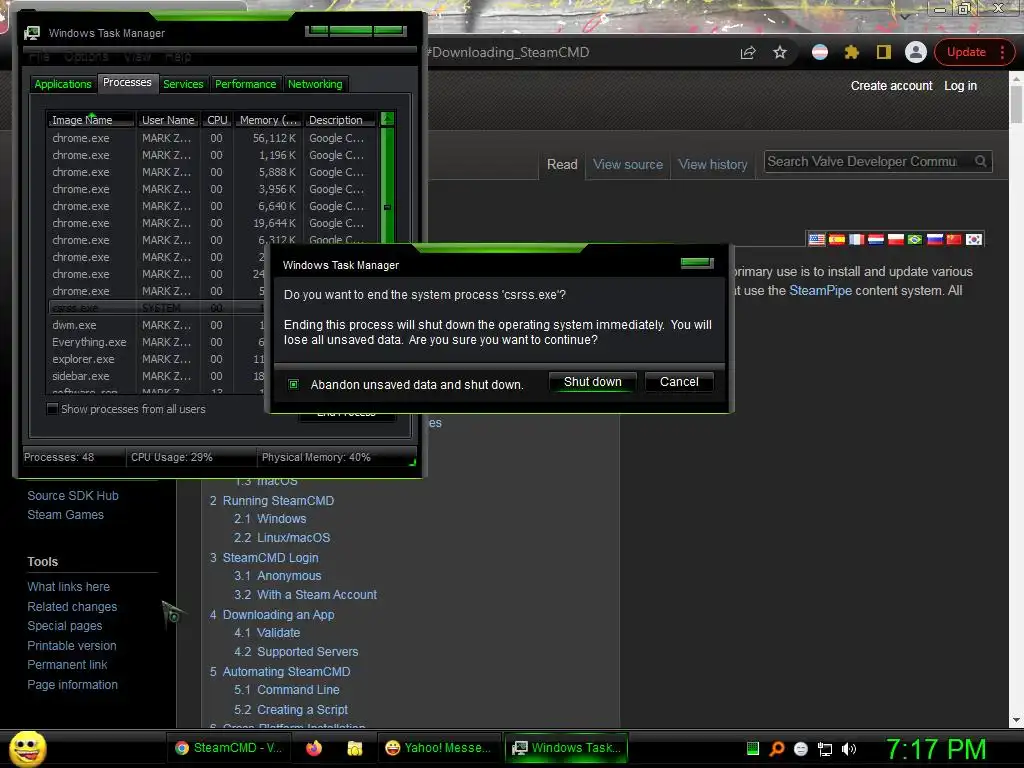Open the volume speaker tray icon
This screenshot has height=768, width=1024.
pyautogui.click(x=849, y=749)
